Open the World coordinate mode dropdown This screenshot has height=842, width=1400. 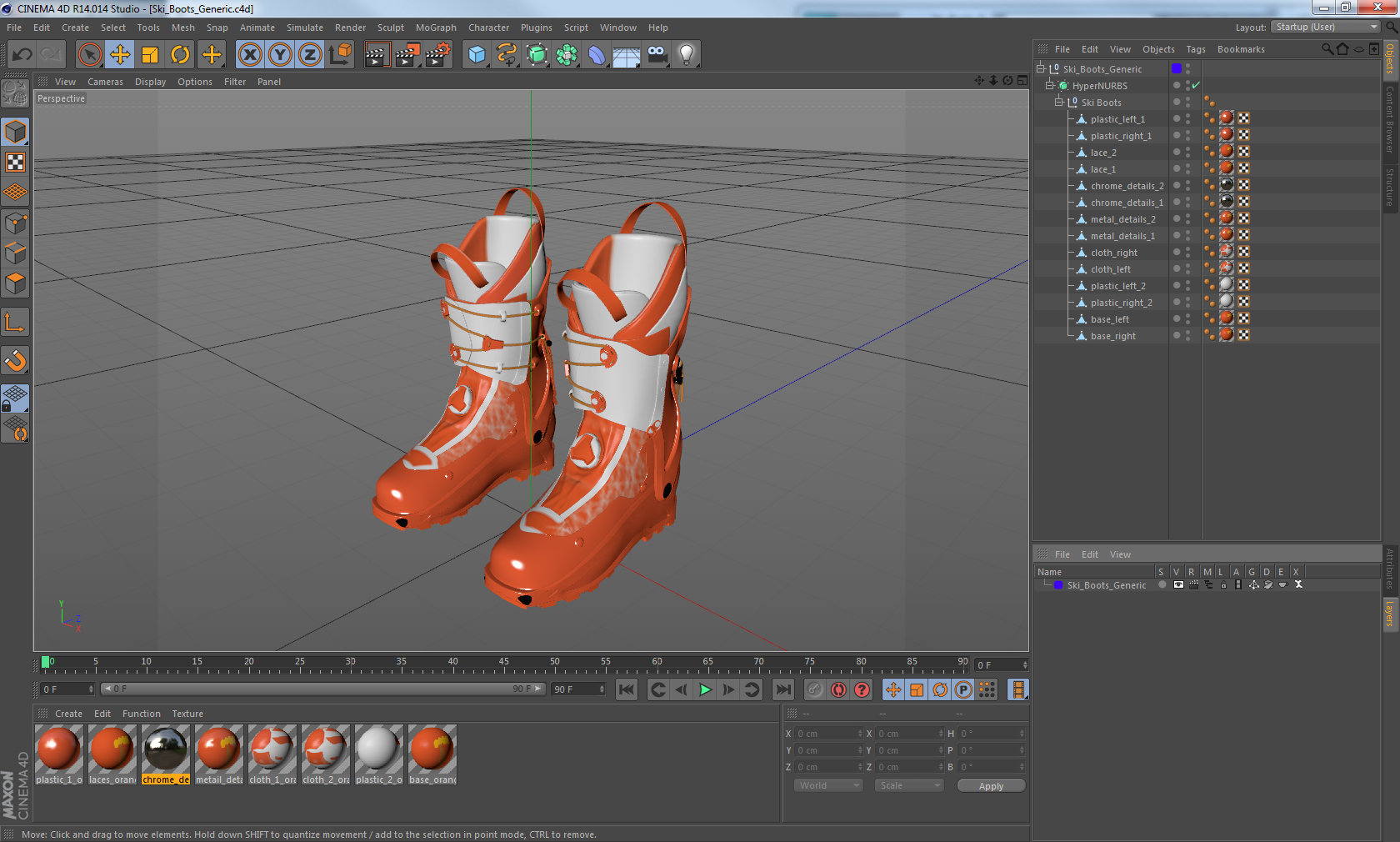(827, 785)
